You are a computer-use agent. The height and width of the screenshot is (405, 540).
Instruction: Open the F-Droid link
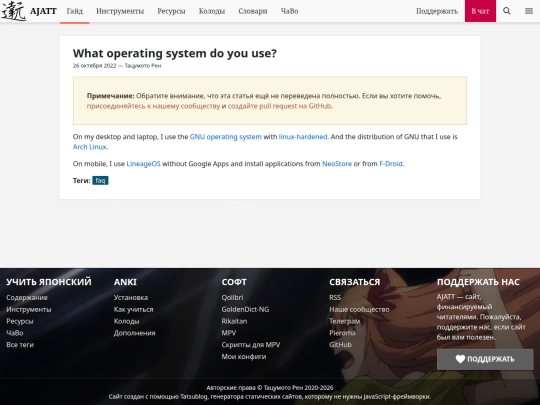(391, 164)
